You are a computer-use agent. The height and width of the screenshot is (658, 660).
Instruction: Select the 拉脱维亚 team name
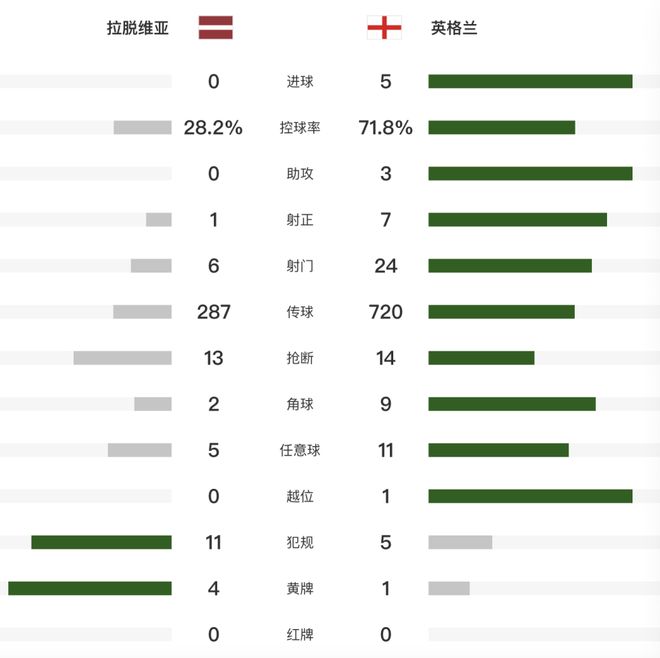tap(138, 28)
